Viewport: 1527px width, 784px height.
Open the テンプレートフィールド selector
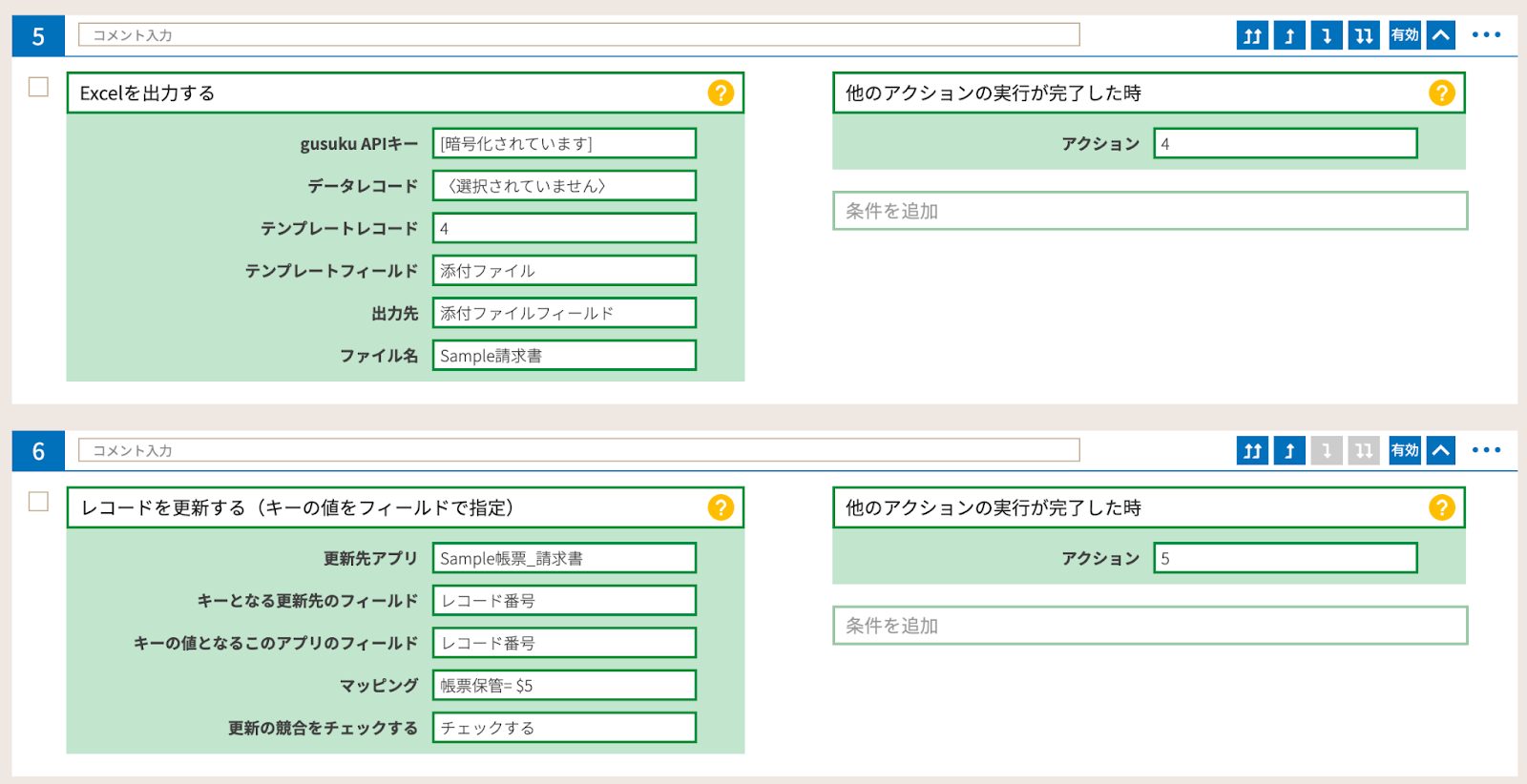[564, 270]
